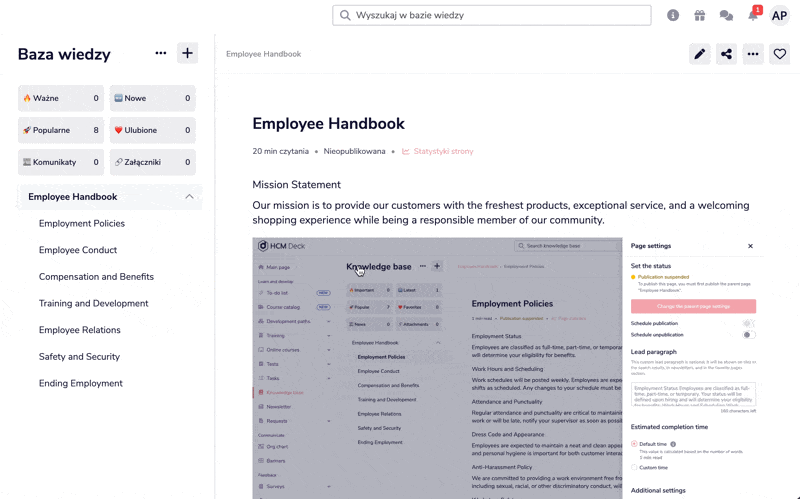The height and width of the screenshot is (499, 800).
Task: Click the share page icon
Action: tap(727, 54)
